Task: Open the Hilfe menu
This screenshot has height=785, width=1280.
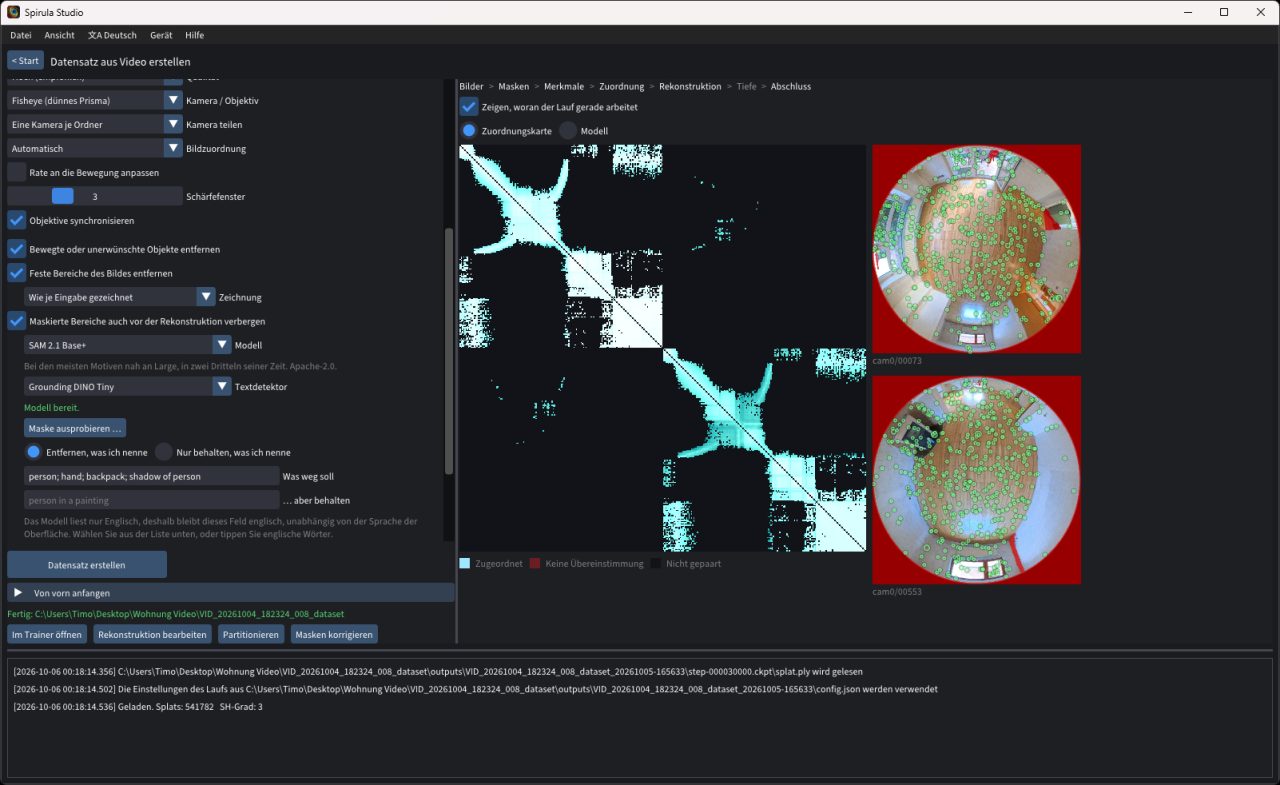Action: [x=194, y=35]
